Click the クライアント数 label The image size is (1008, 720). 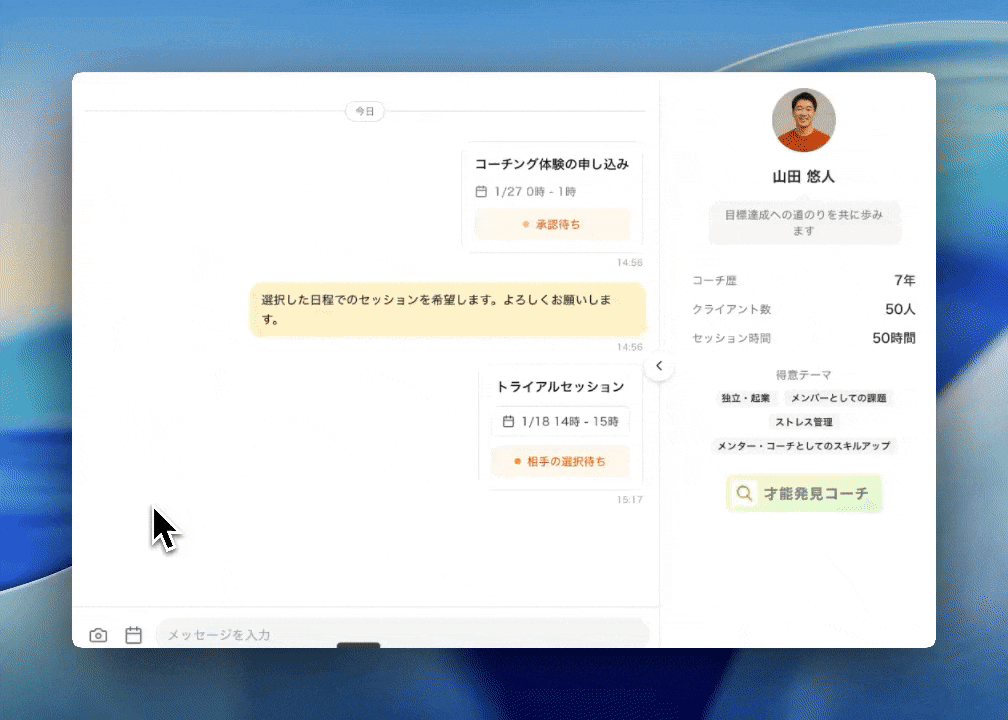click(732, 309)
